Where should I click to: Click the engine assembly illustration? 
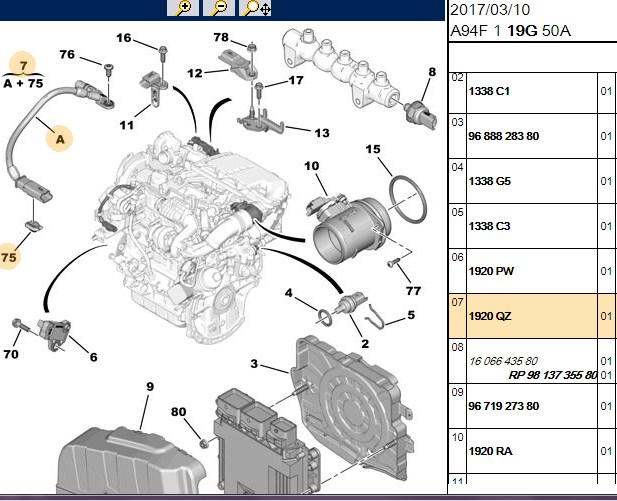193,236
